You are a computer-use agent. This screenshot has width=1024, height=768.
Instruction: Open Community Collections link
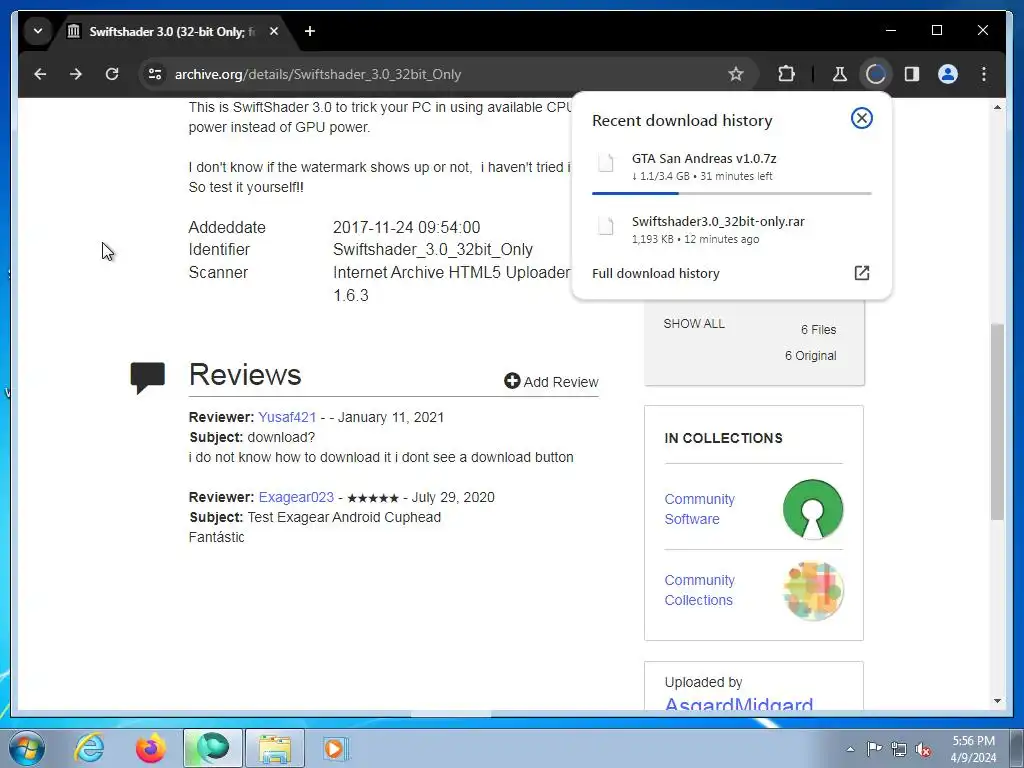click(699, 590)
